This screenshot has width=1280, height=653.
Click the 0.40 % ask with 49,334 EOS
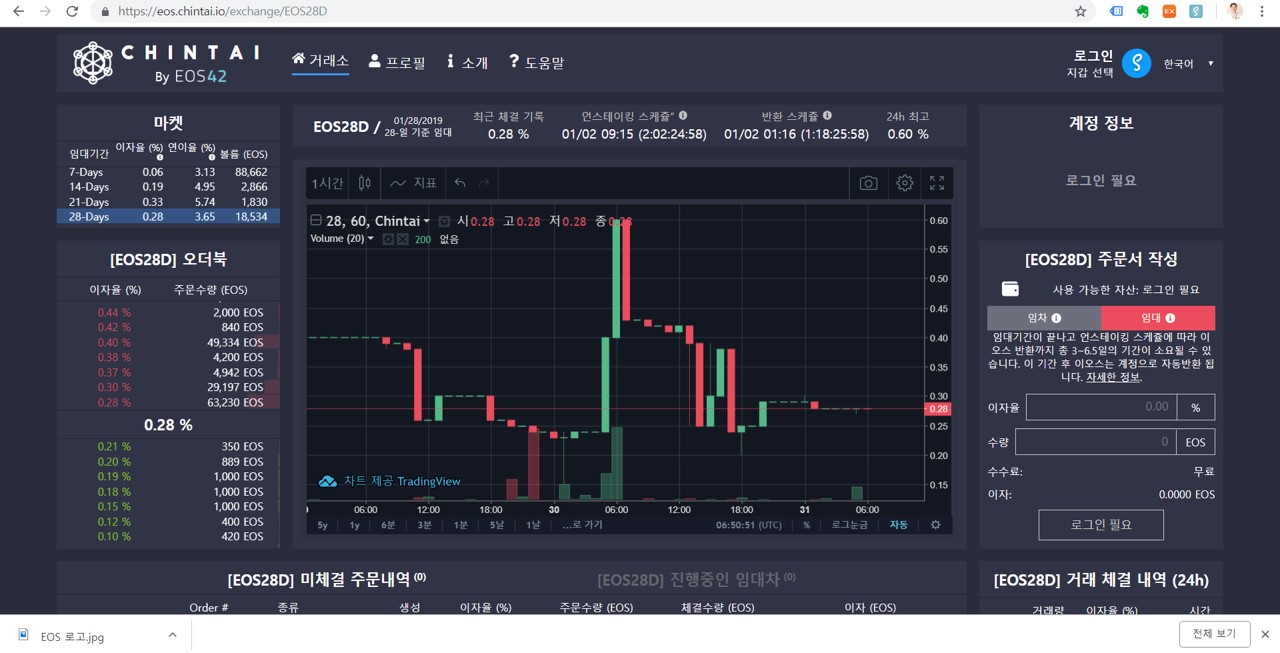(168, 342)
